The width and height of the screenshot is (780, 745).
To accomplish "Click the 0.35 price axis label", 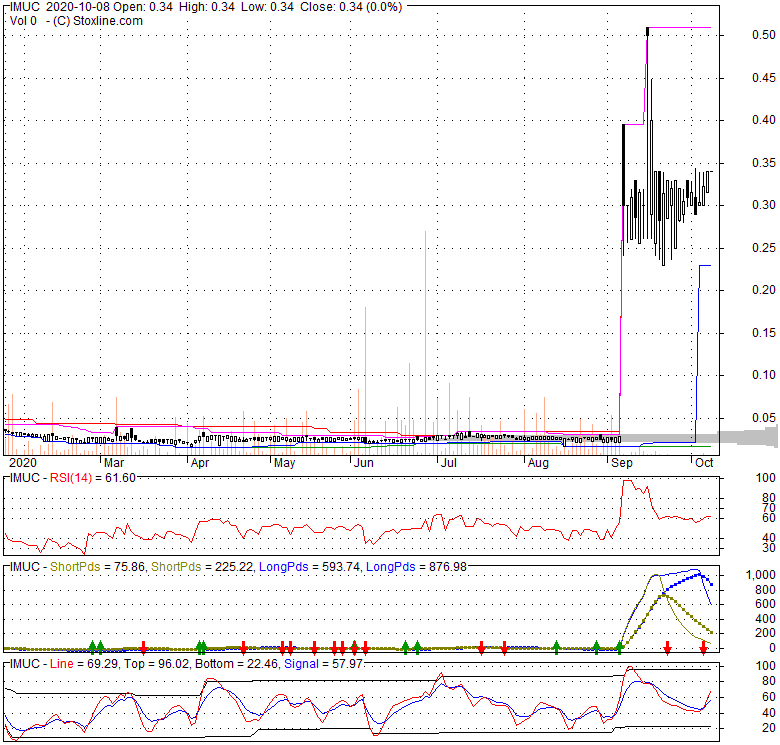I will (764, 163).
